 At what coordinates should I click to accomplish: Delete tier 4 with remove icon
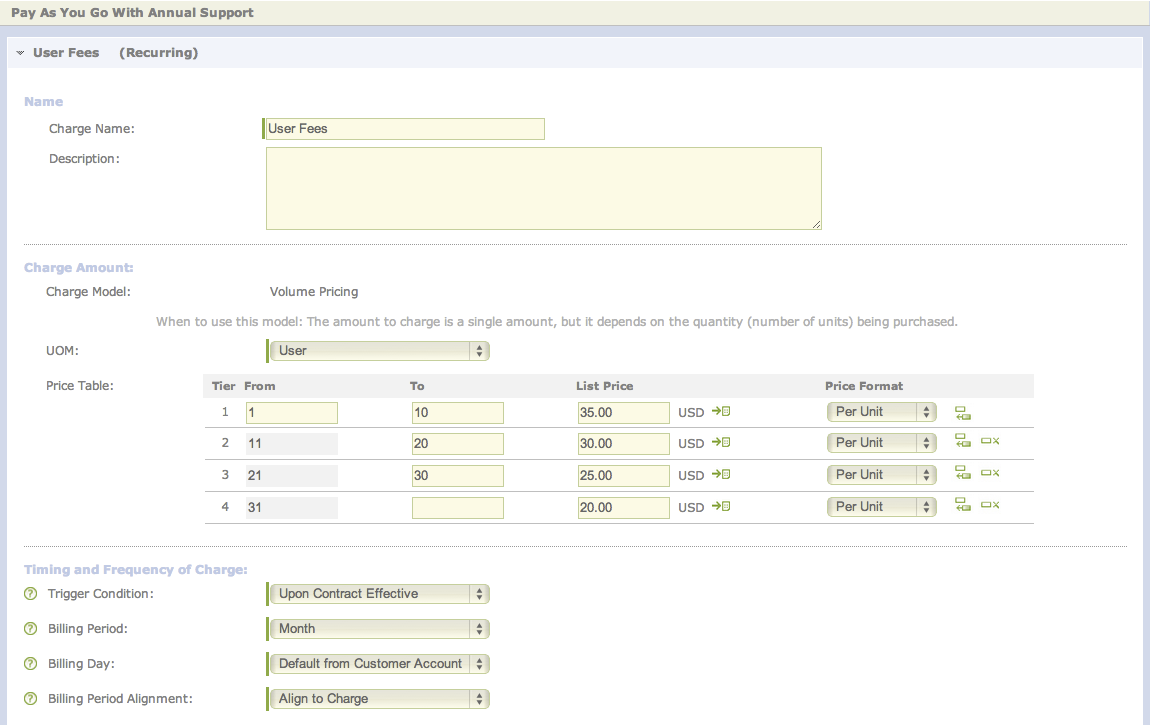point(990,505)
